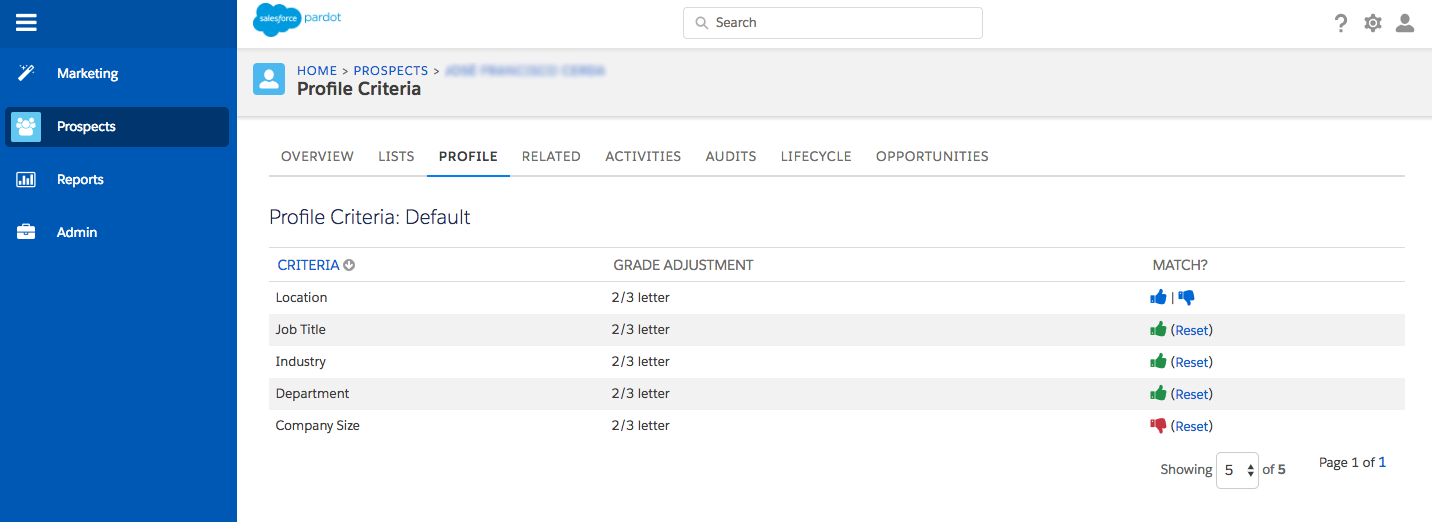Open the Showing rows-per-page dropdown
The height and width of the screenshot is (522, 1432).
coord(1237,469)
